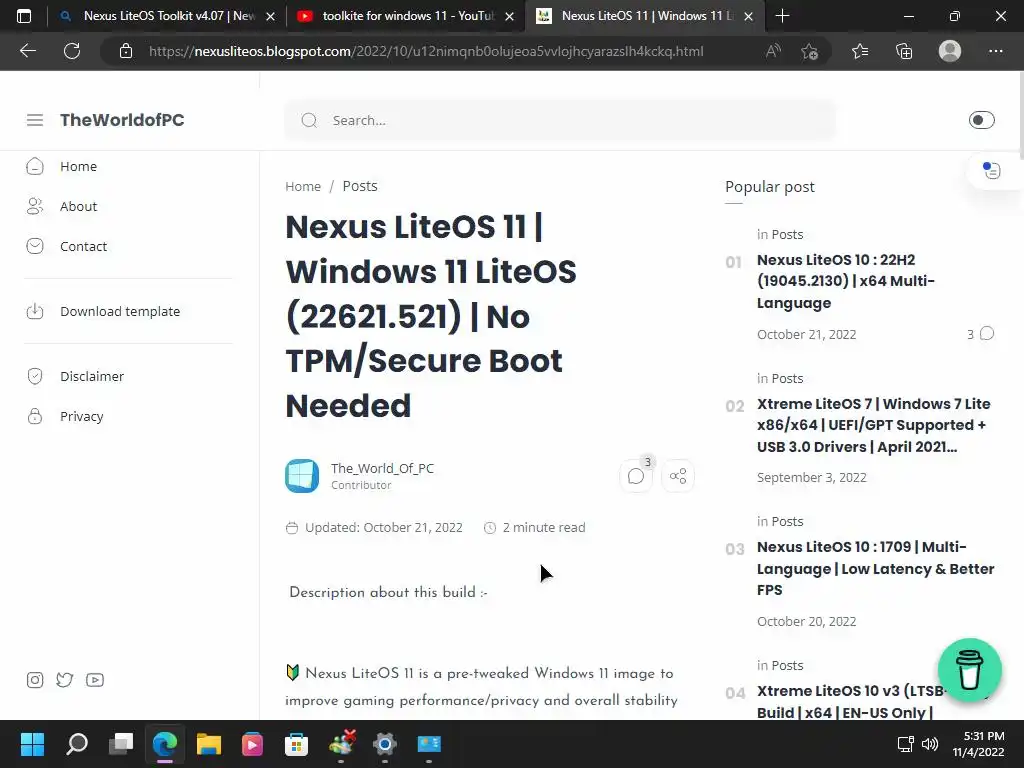Click The_World_Of_PC author avatar
The image size is (1024, 768).
point(302,476)
